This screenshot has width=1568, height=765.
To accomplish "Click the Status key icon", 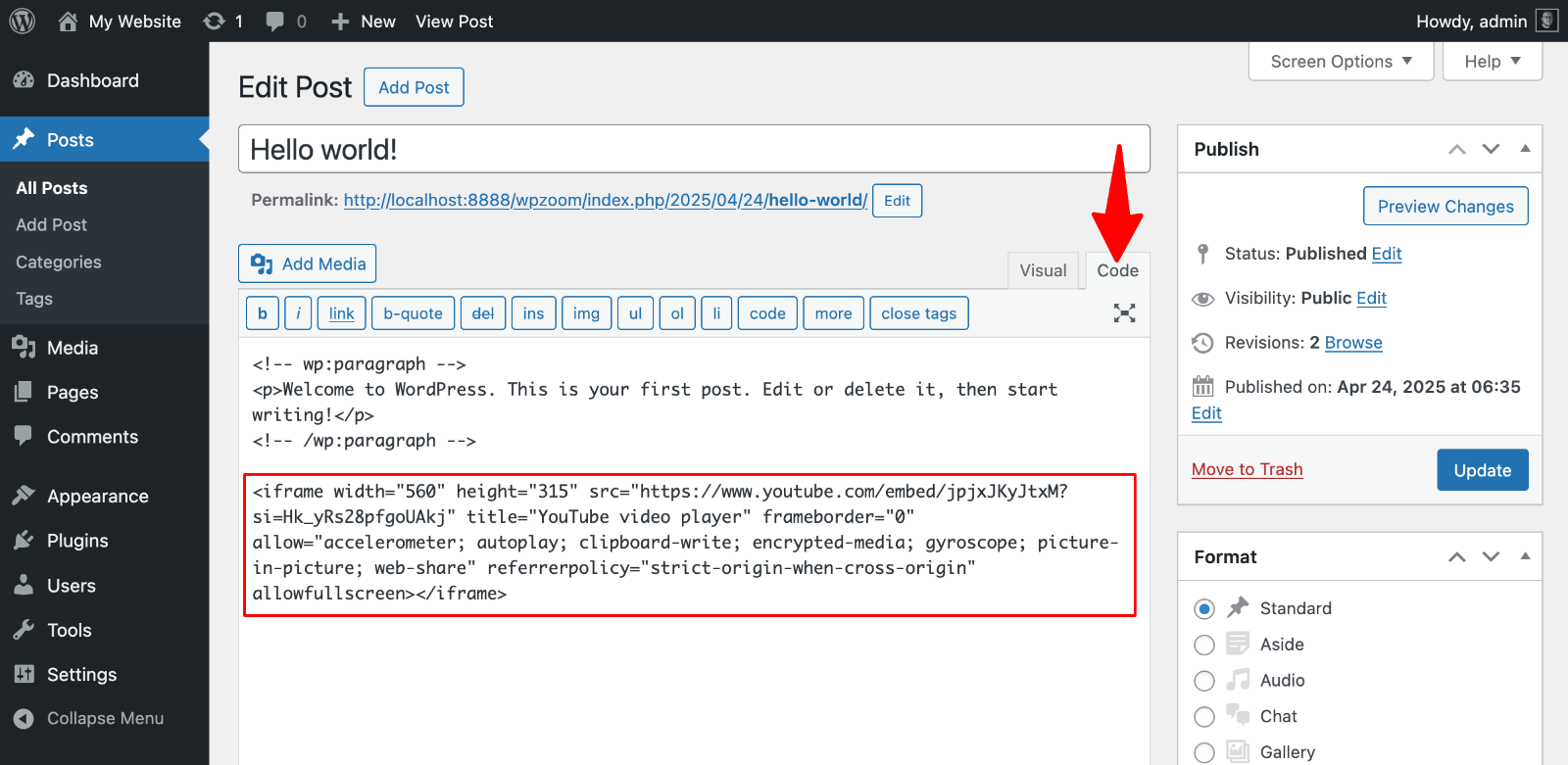I will coord(1202,254).
